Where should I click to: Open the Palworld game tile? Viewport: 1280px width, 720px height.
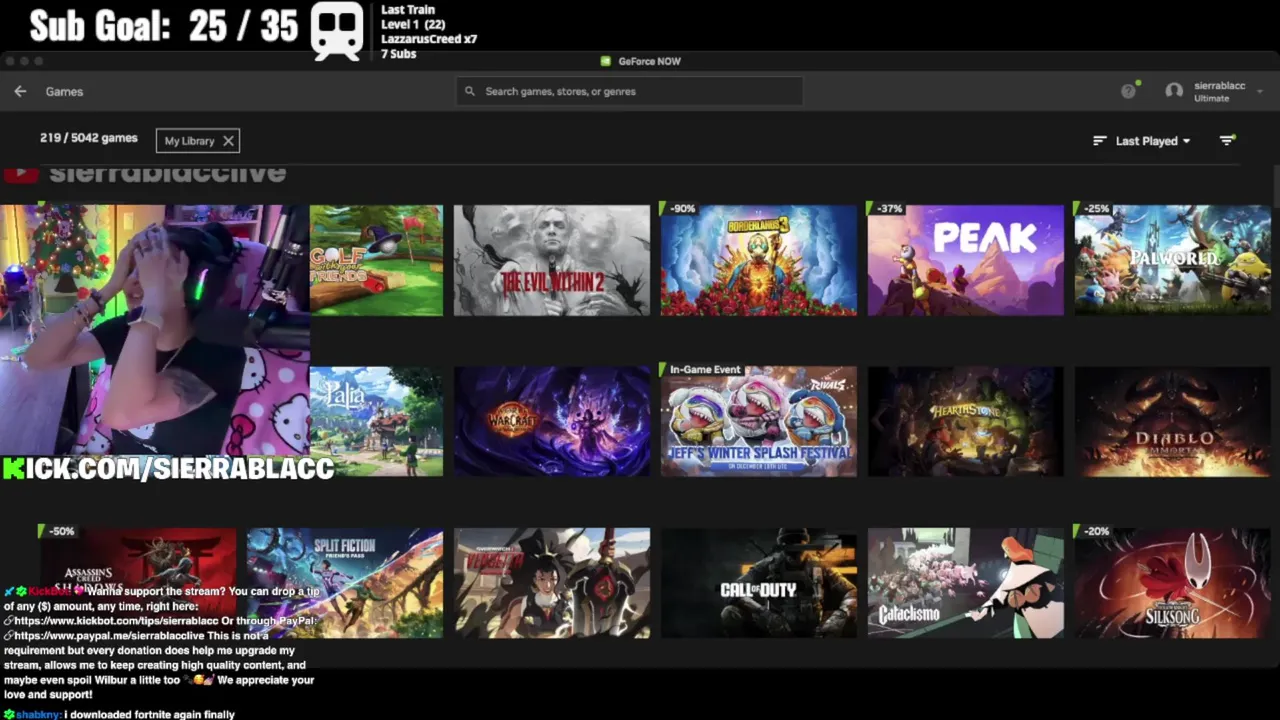tap(1173, 260)
